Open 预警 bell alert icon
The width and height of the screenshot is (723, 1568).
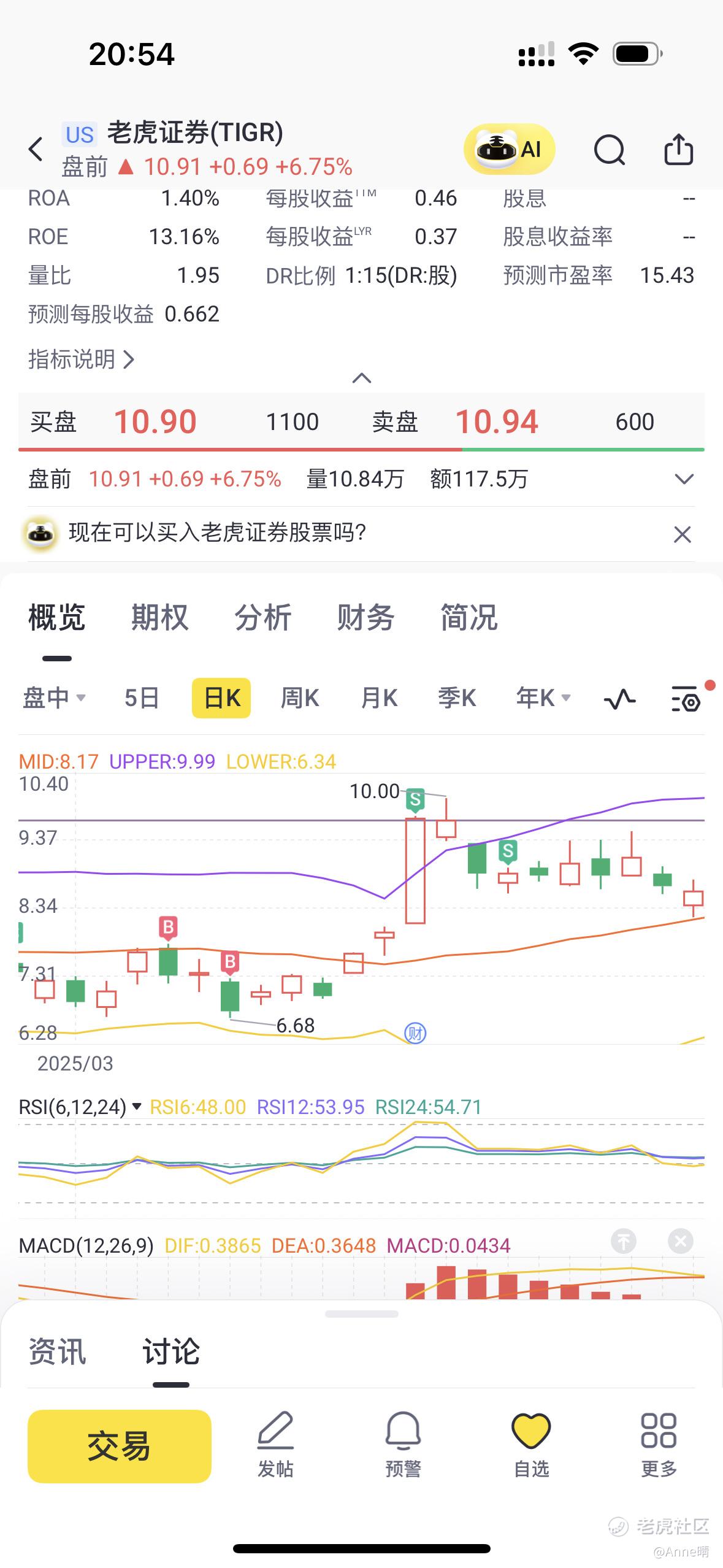(x=403, y=1444)
